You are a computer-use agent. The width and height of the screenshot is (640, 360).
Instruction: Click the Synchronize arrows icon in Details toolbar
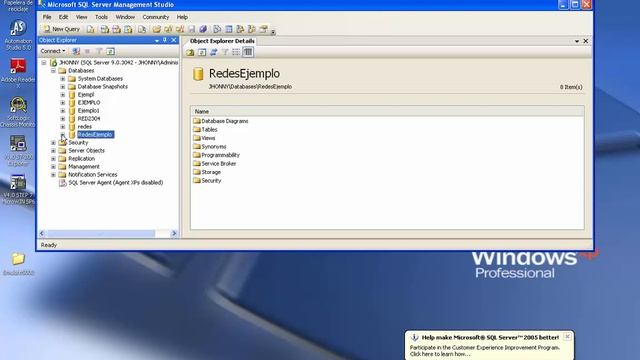pyautogui.click(x=213, y=52)
